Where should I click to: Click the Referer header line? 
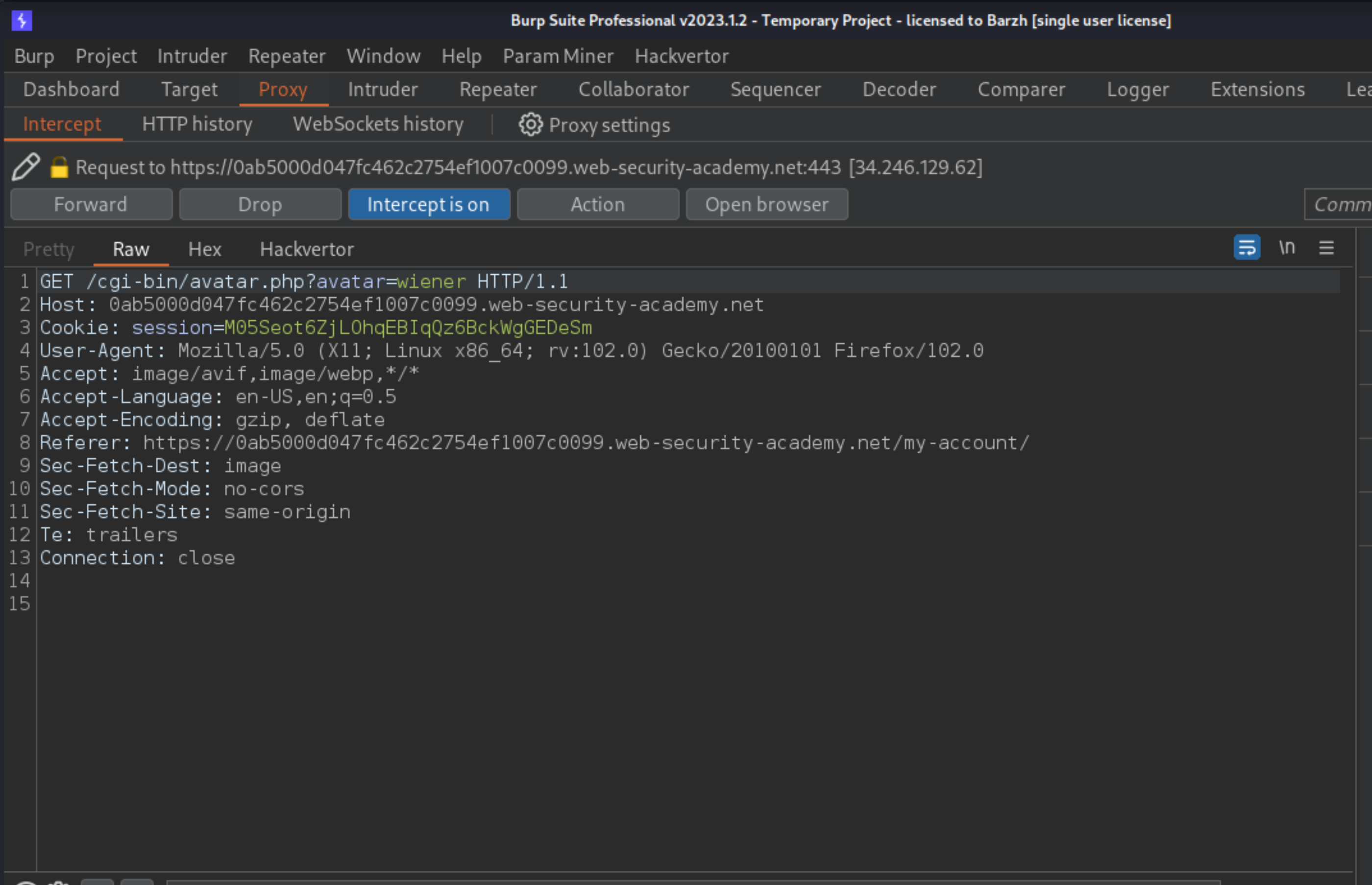coord(535,443)
